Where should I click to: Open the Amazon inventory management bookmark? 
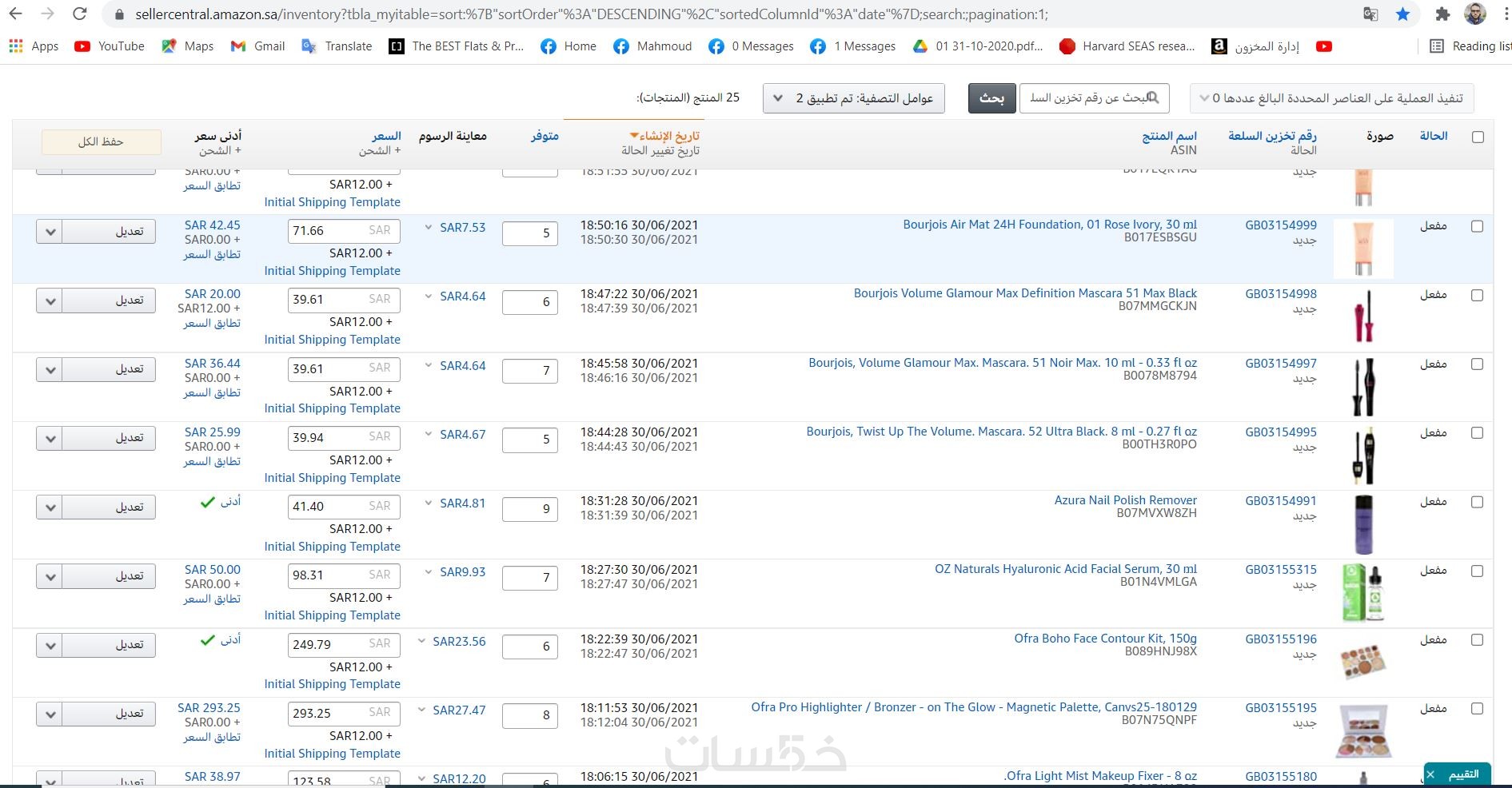pyautogui.click(x=1255, y=46)
